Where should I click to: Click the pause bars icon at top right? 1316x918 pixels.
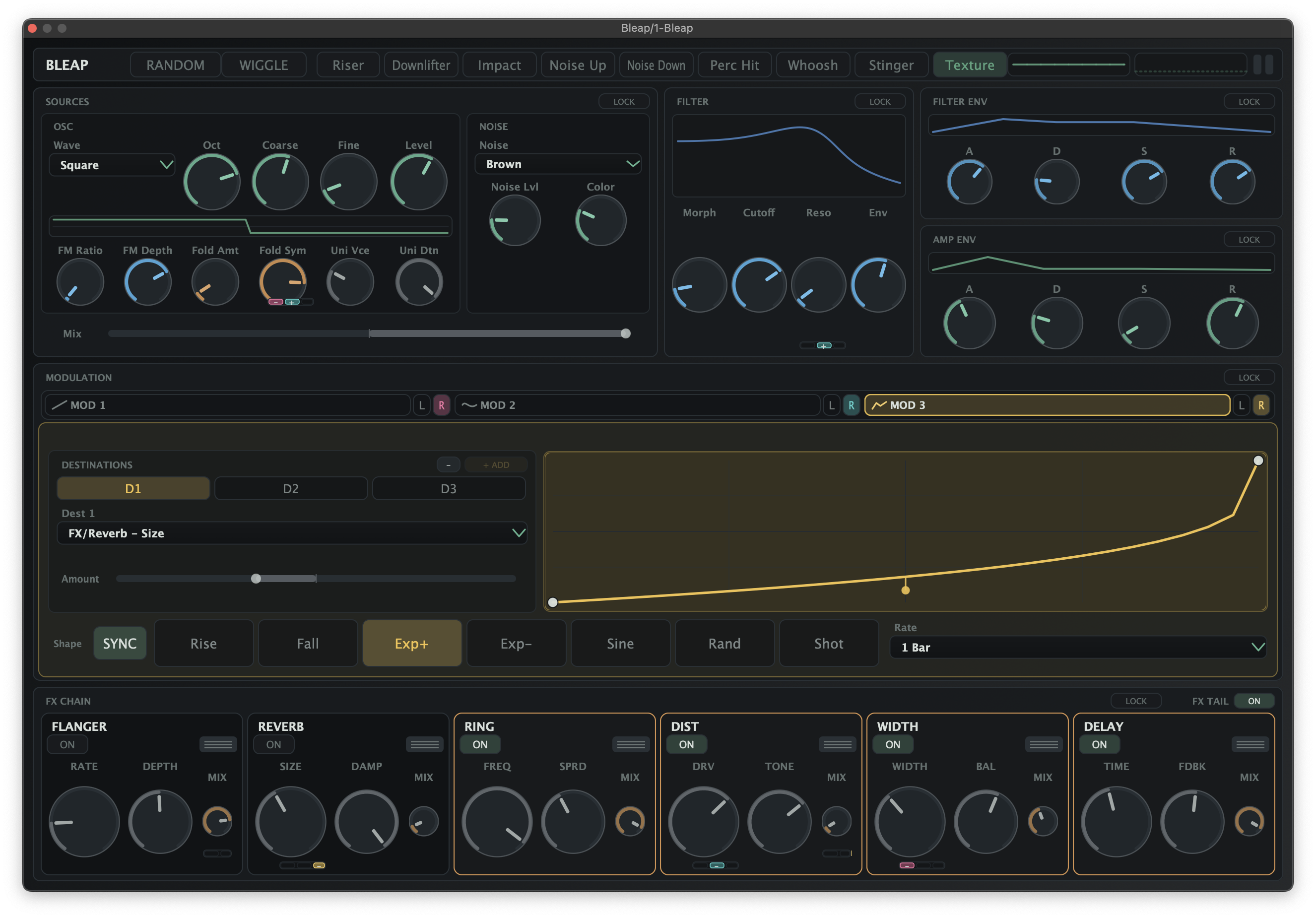(x=1263, y=65)
